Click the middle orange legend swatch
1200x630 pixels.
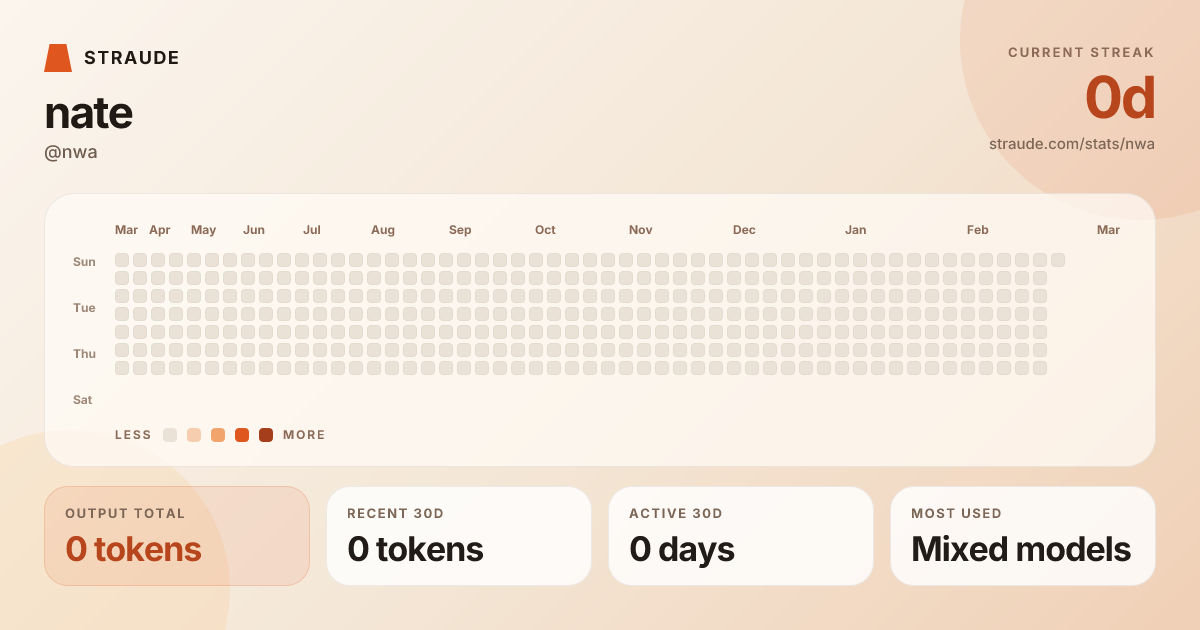218,435
